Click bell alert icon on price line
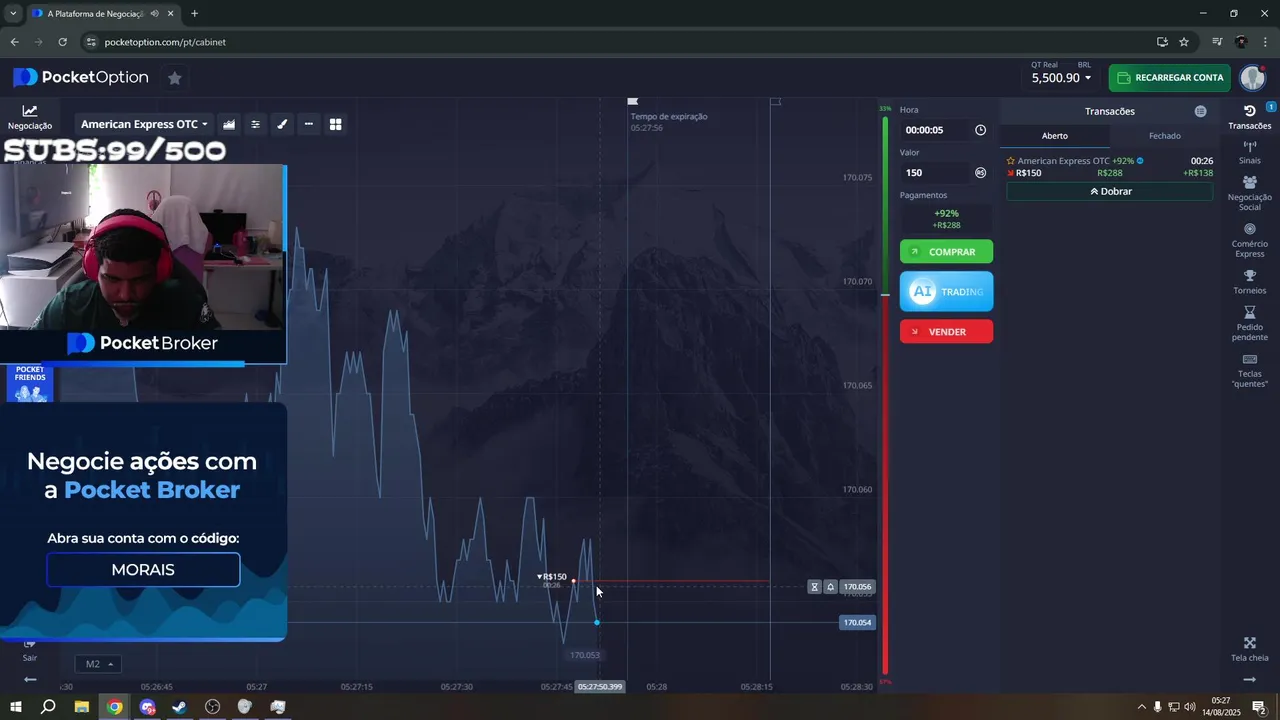Viewport: 1280px width, 720px height. click(830, 587)
